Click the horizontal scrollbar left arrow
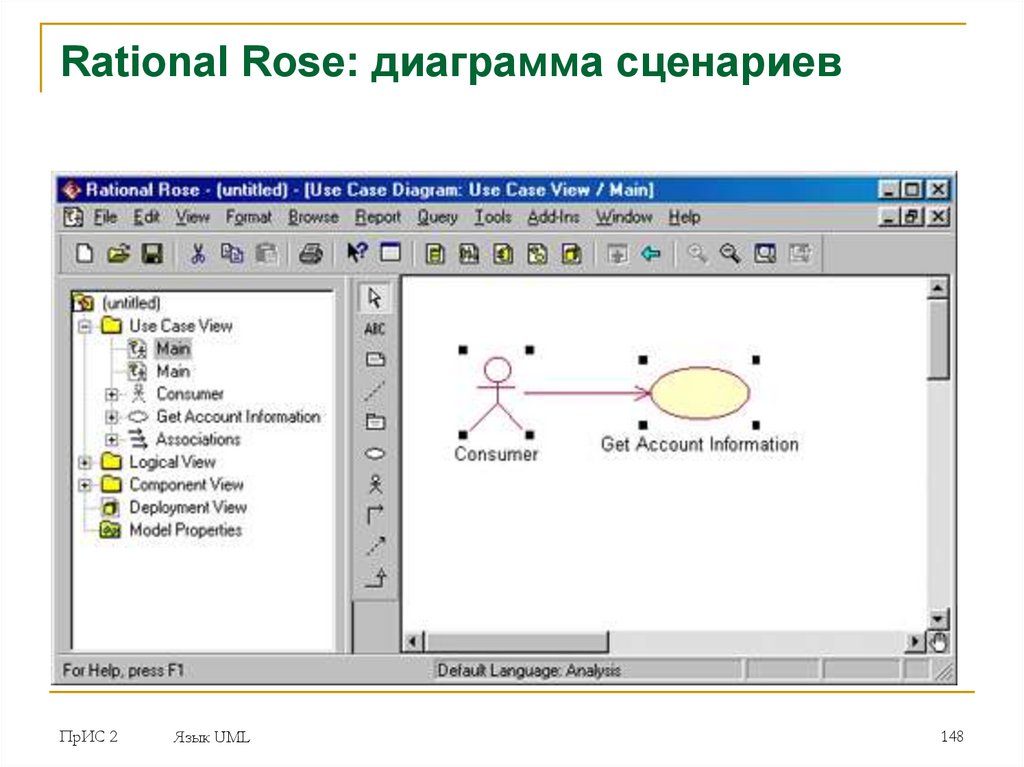 (413, 642)
